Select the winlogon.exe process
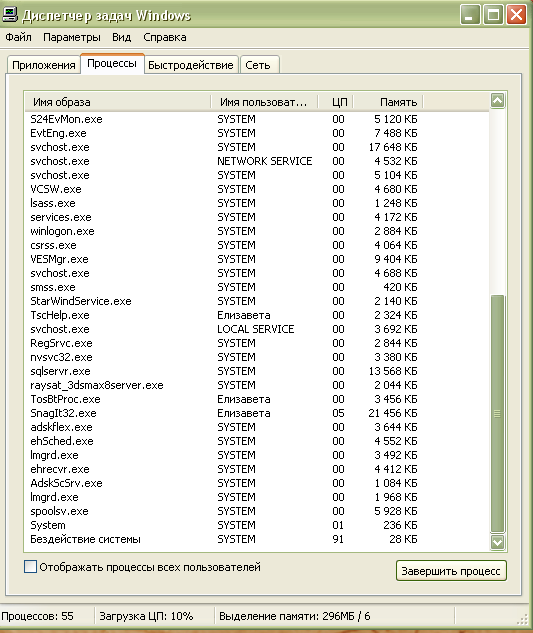Viewport: 533px width, 633px height. coord(257,231)
